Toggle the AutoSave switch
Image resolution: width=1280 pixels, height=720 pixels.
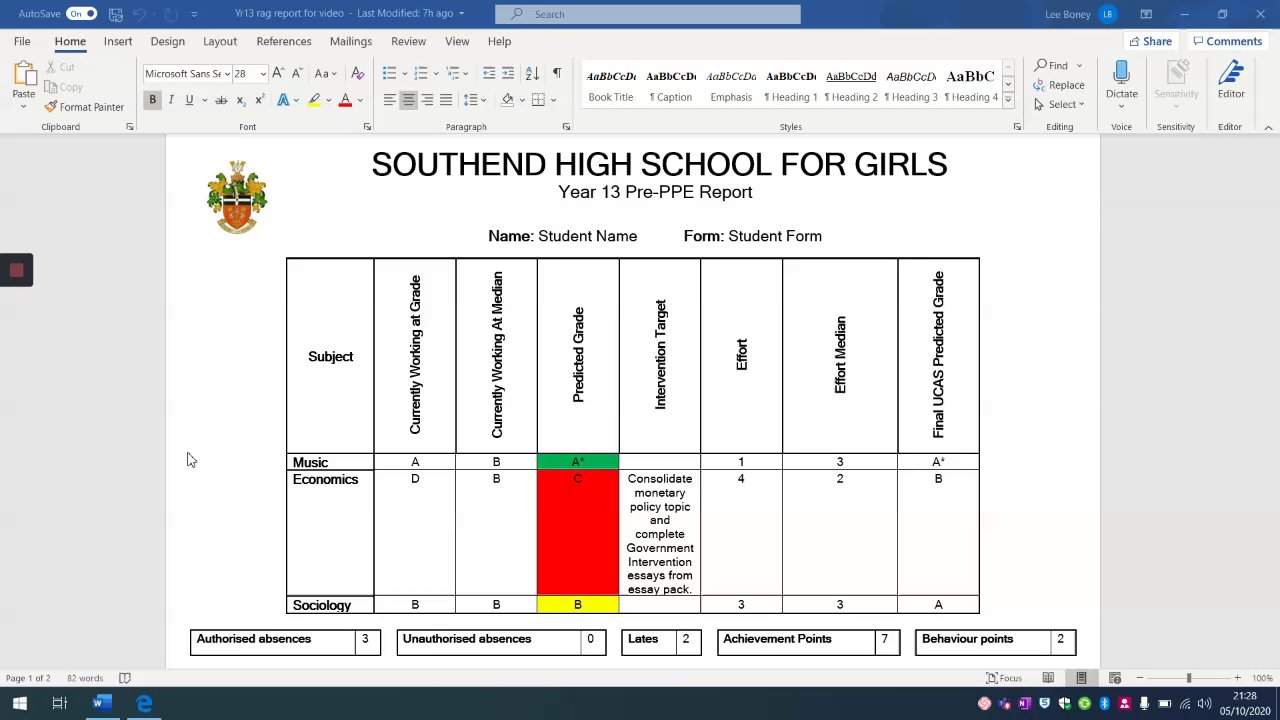click(x=81, y=14)
